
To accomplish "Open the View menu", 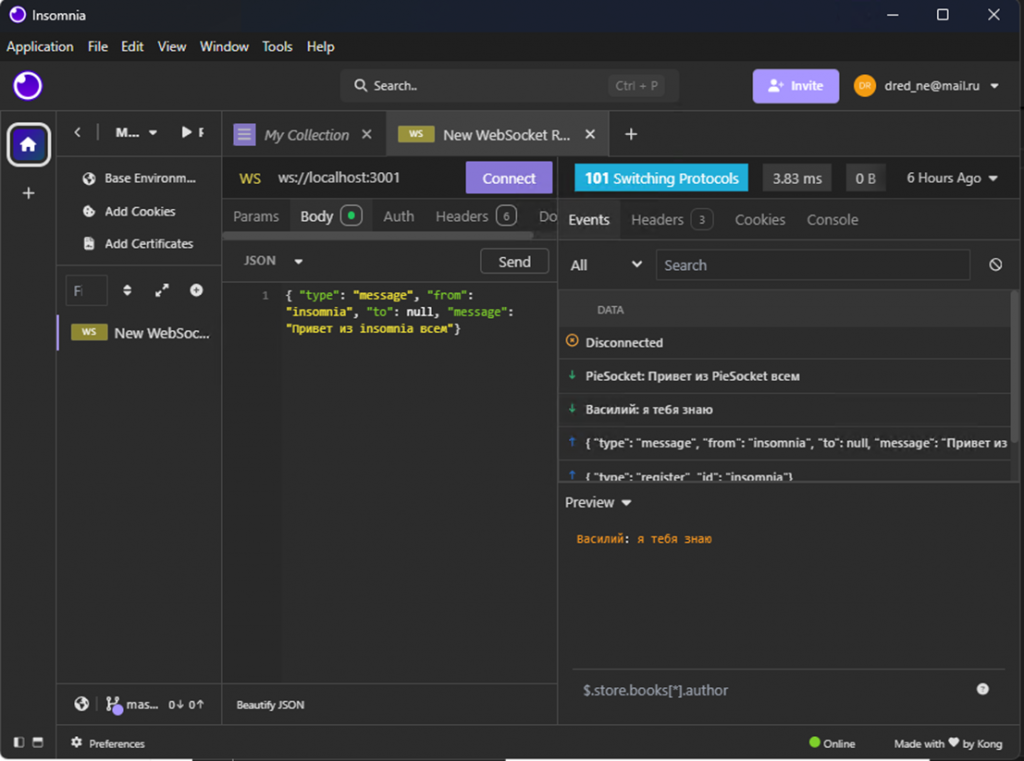I will 172,46.
